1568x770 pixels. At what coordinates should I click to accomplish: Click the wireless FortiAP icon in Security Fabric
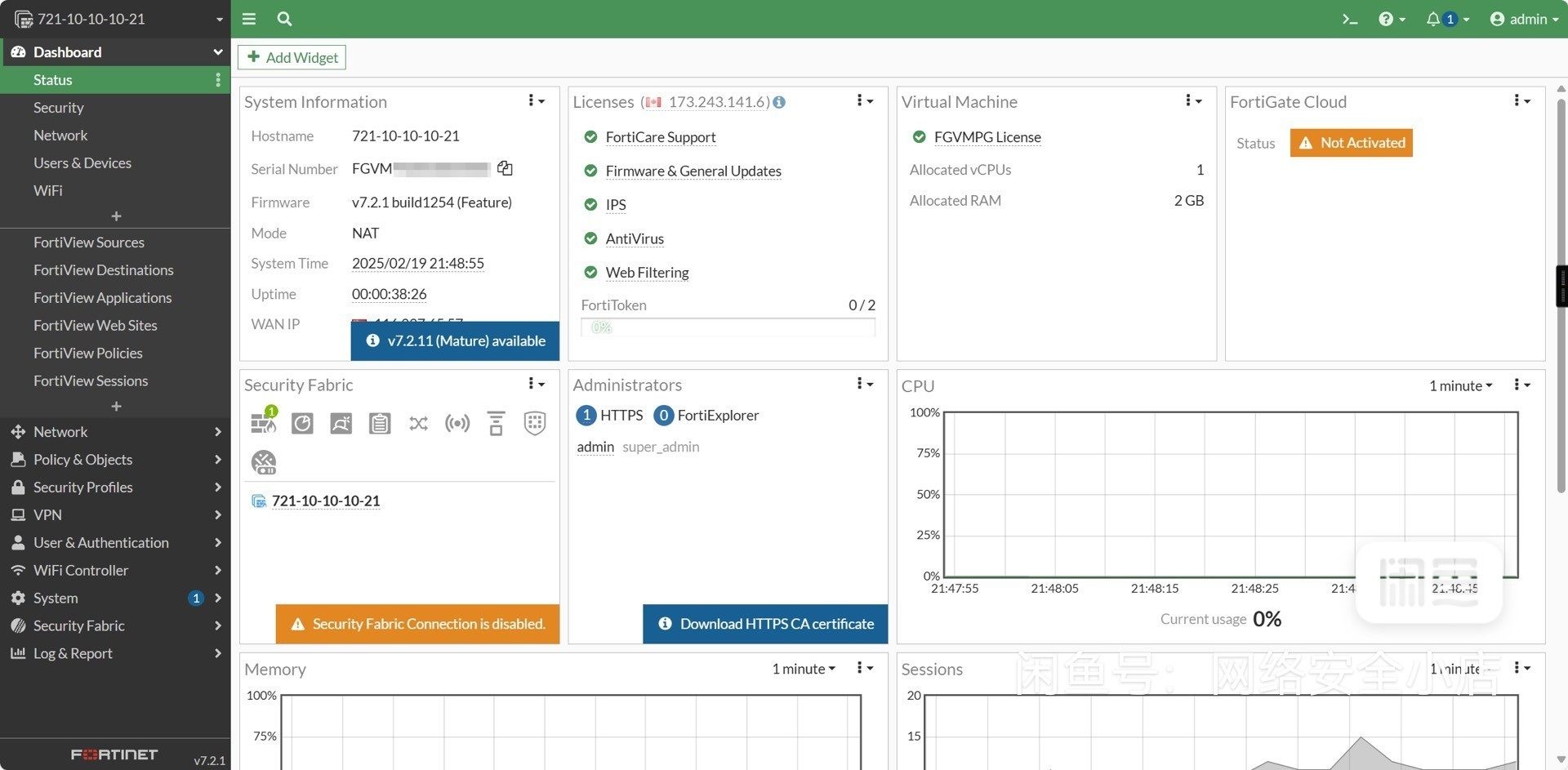(457, 423)
